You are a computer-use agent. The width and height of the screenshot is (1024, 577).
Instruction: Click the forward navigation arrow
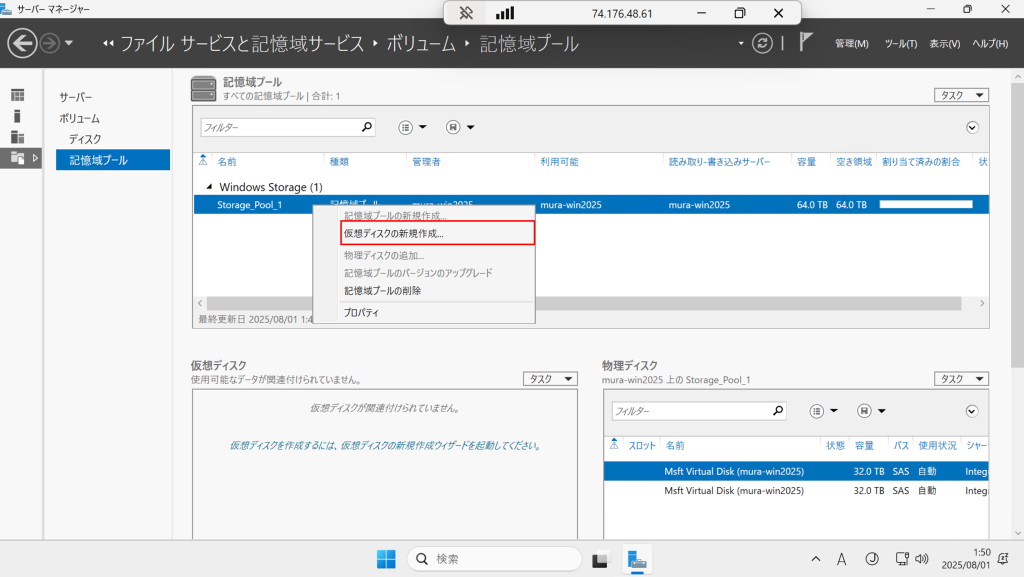pyautogui.click(x=50, y=44)
